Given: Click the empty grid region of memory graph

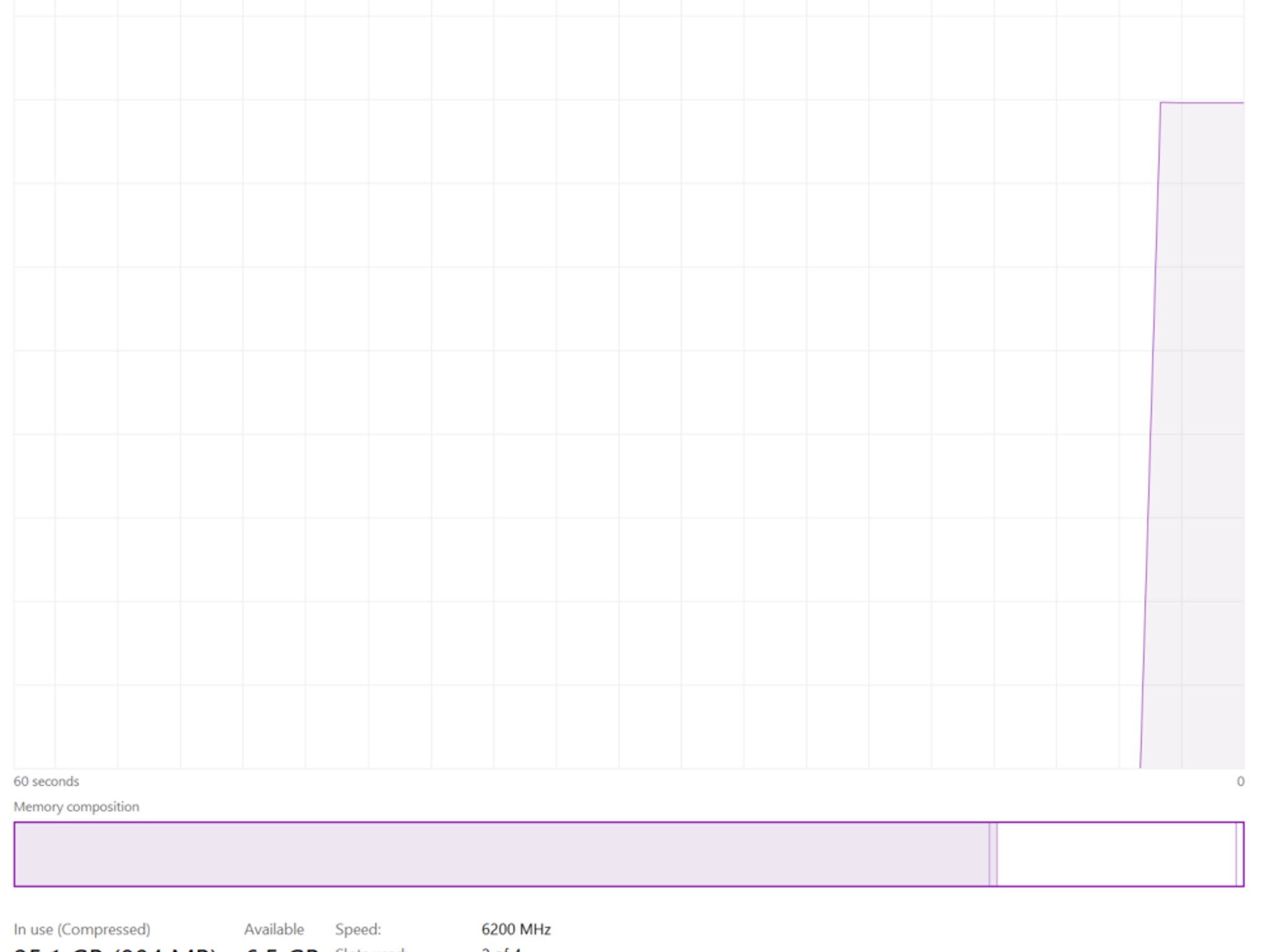Looking at the screenshot, I should [x=558, y=403].
